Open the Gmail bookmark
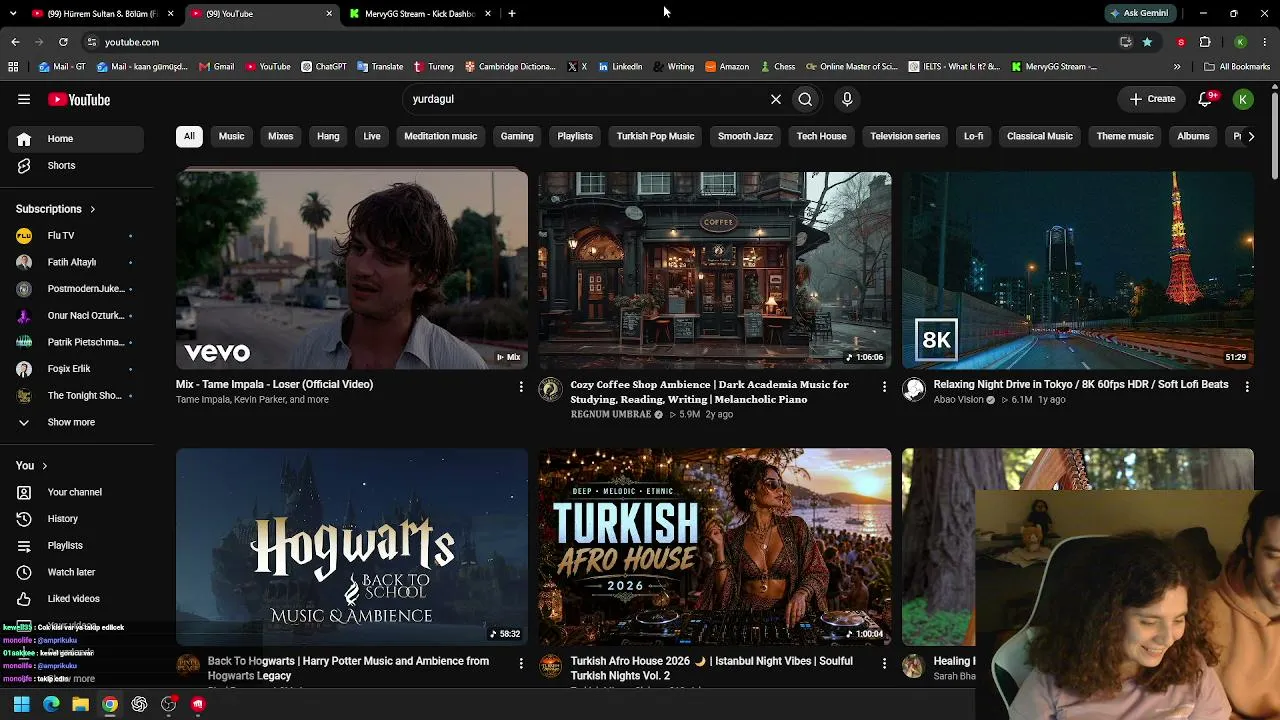Viewport: 1280px width, 720px height. pos(216,67)
